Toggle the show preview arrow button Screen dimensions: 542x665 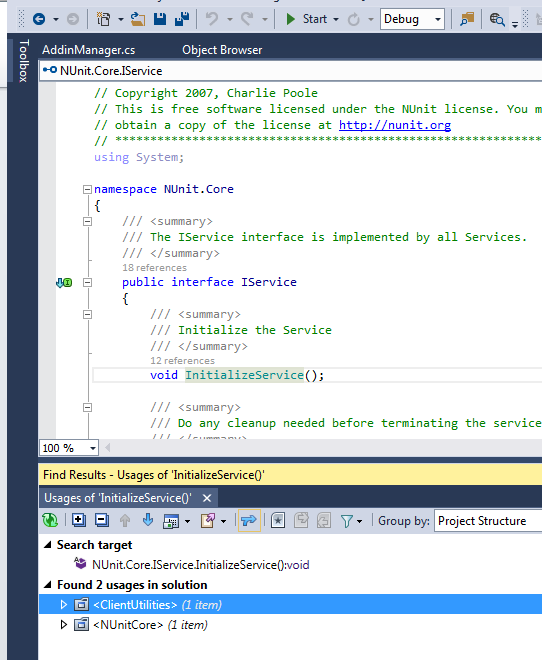[x=249, y=520]
